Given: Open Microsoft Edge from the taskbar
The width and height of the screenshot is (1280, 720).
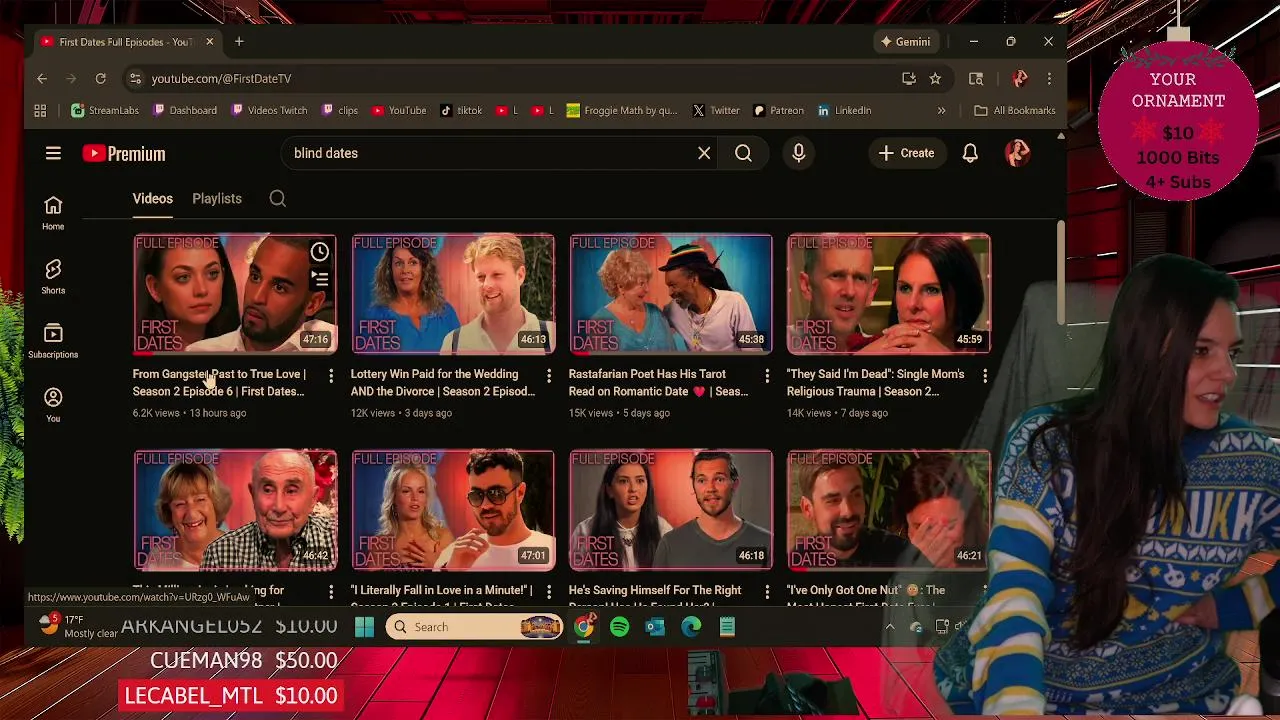Looking at the screenshot, I should click(691, 627).
